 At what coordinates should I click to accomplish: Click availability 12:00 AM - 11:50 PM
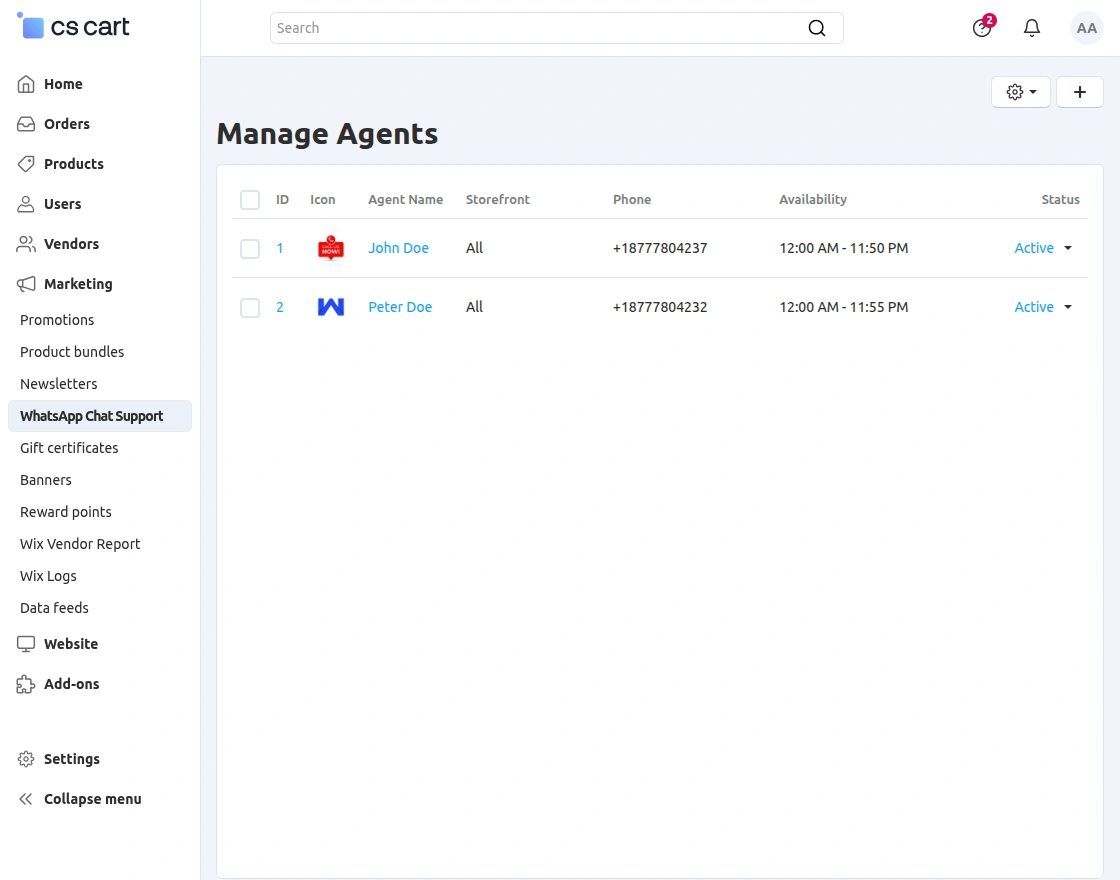pyautogui.click(x=844, y=248)
